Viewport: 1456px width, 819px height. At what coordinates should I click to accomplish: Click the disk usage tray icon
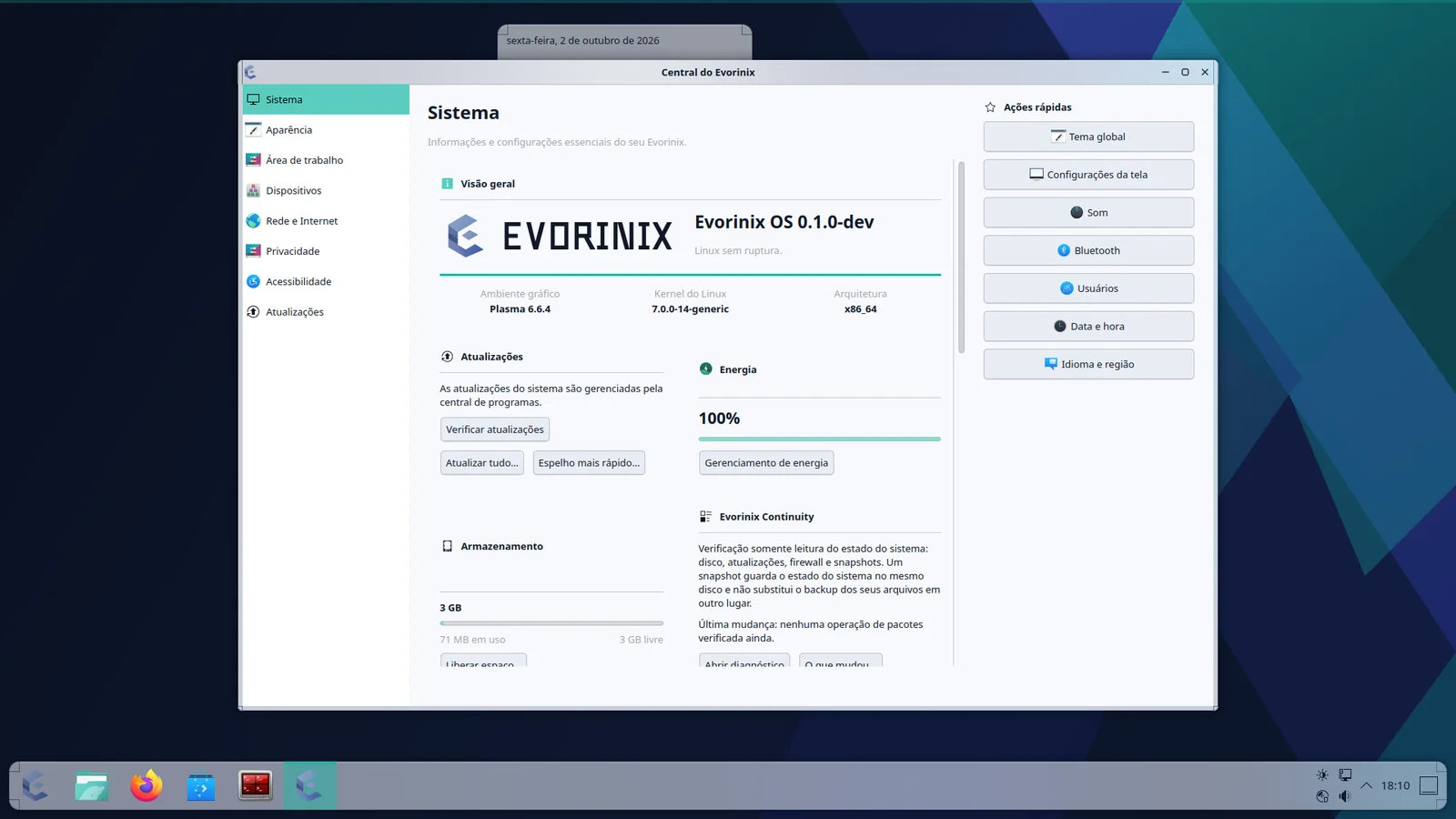pos(1322,796)
